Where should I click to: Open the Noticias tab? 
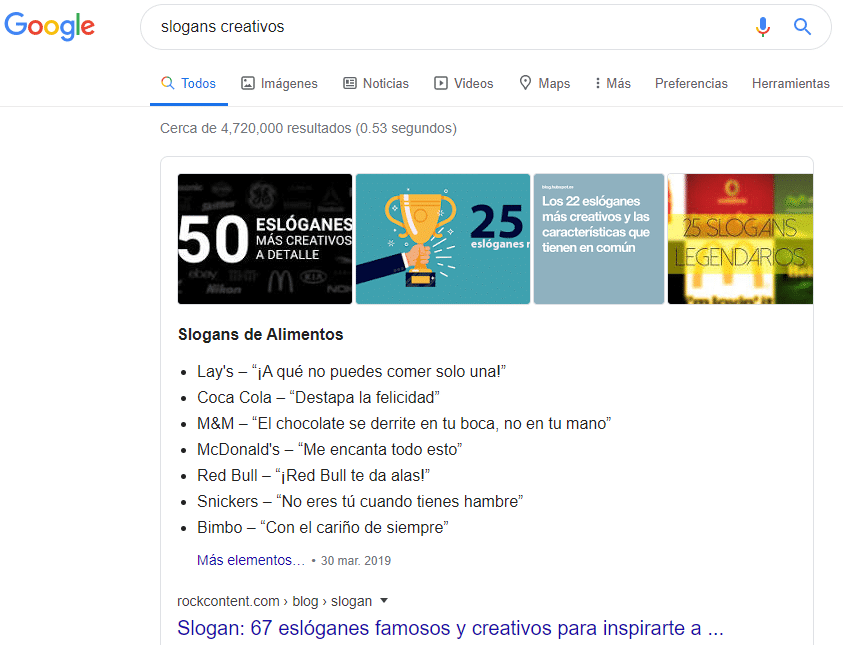[376, 83]
